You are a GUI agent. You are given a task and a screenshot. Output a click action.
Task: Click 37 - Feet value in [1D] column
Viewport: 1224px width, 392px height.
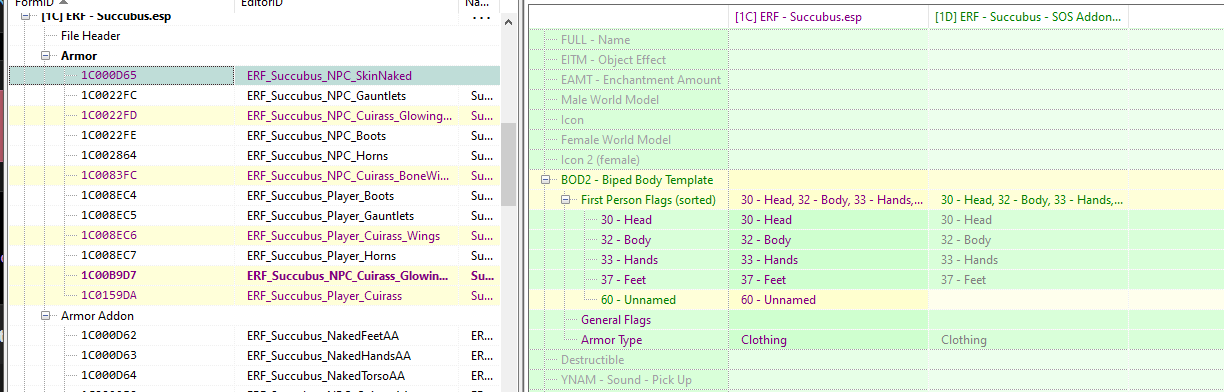(x=963, y=280)
